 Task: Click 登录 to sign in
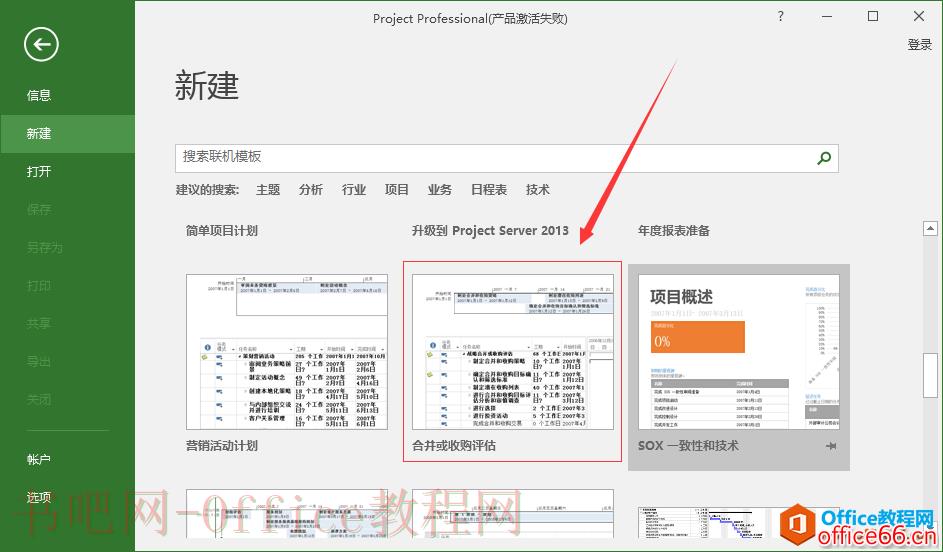[x=919, y=44]
